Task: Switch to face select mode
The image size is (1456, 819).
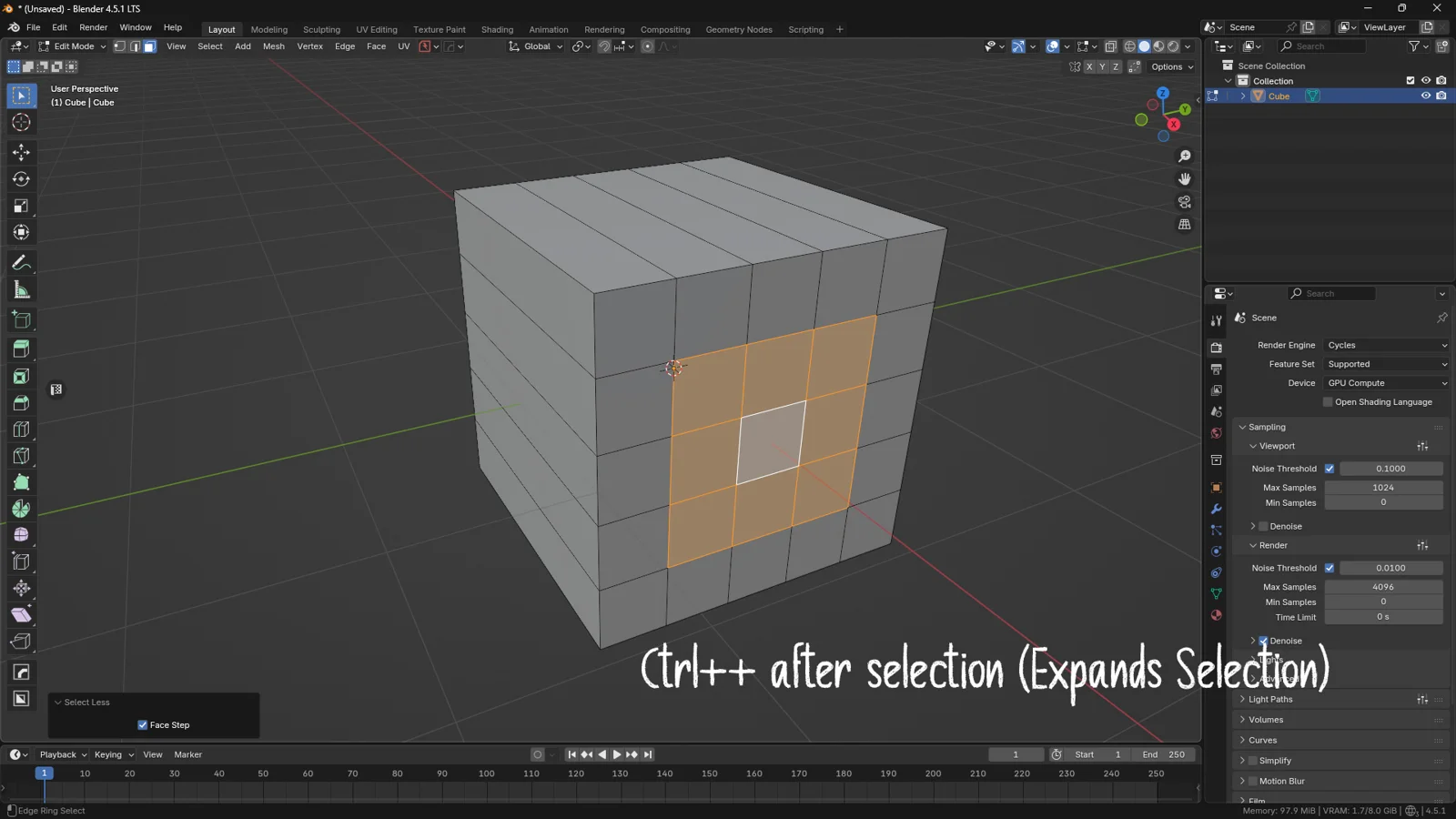Action: (149, 46)
